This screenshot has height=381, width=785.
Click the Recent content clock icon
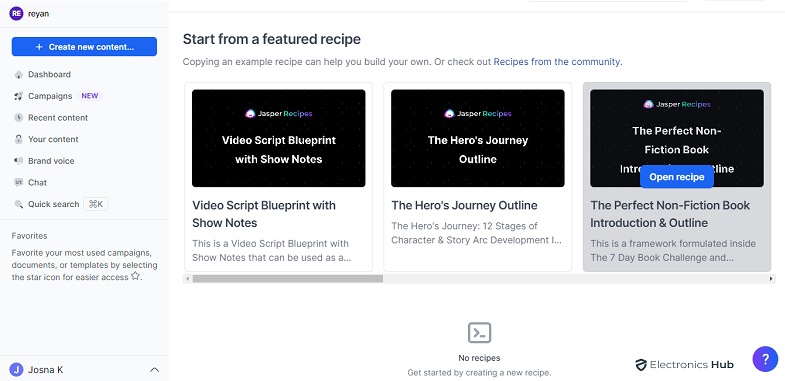pyautogui.click(x=19, y=118)
